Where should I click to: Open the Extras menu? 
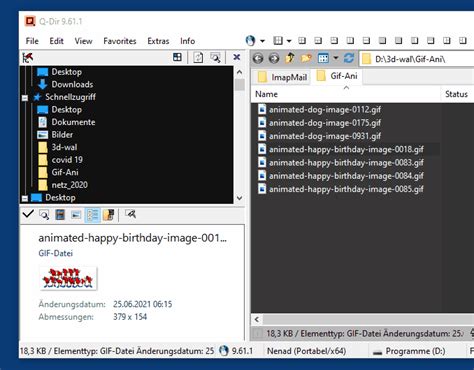tap(158, 41)
